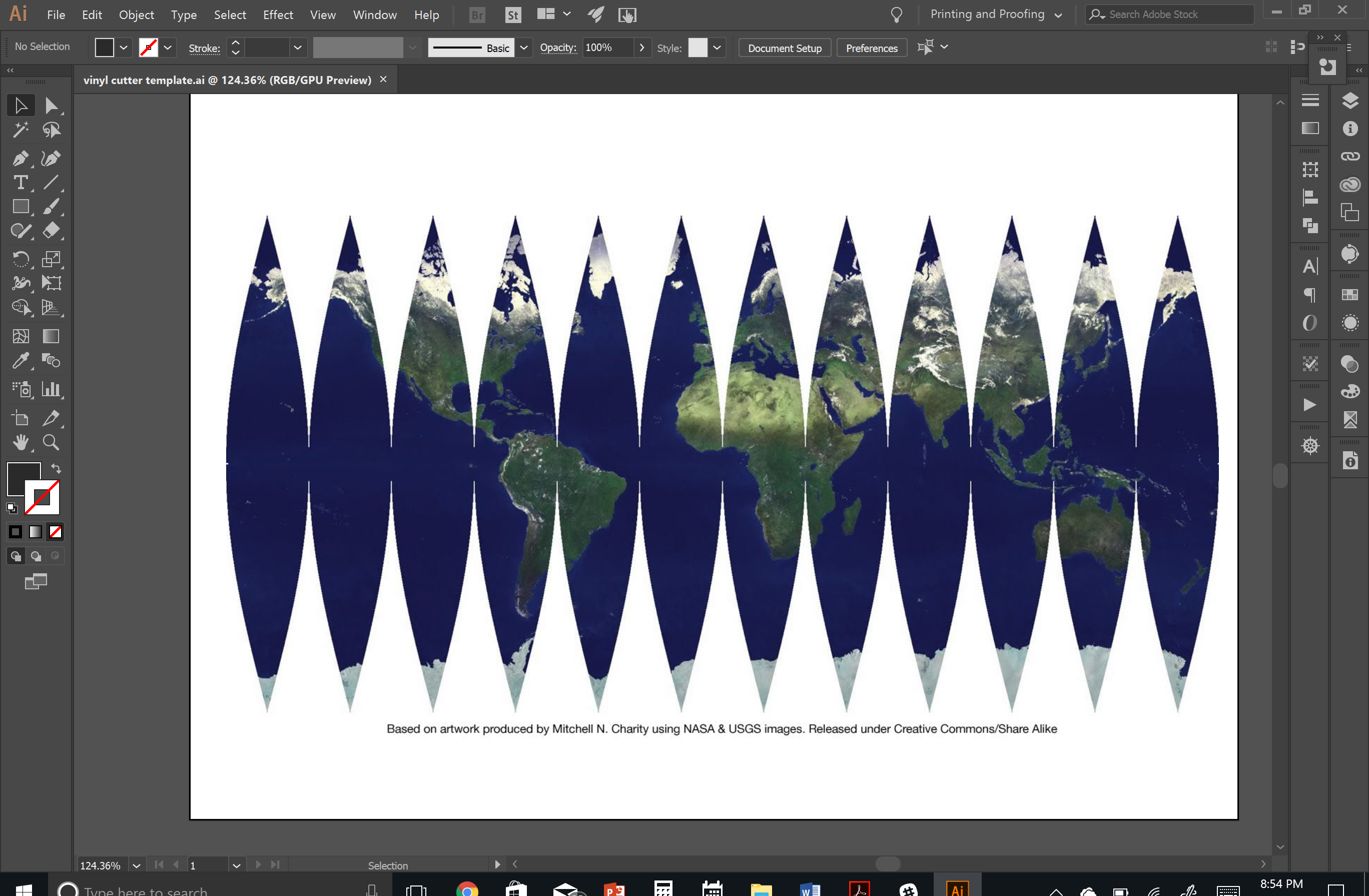The image size is (1369, 896).
Task: Open the Layers panel icon
Action: pyautogui.click(x=1350, y=101)
